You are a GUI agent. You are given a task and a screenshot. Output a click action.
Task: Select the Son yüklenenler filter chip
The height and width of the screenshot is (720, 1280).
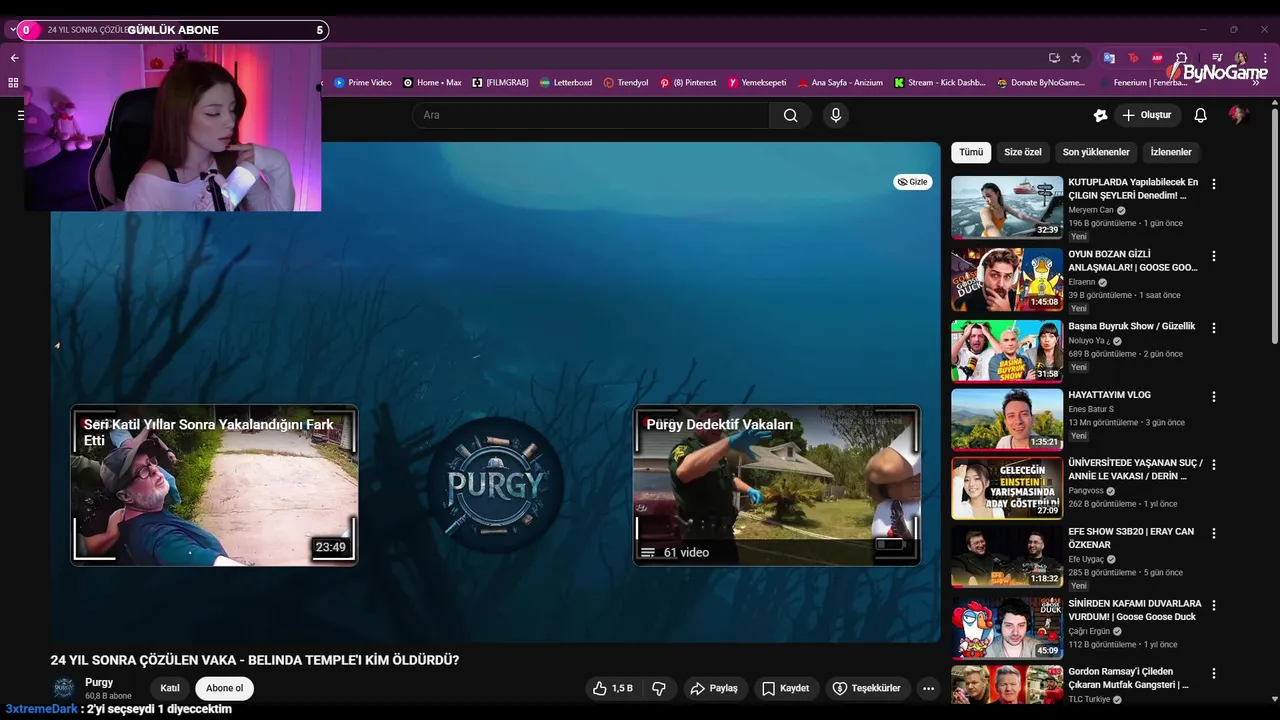(x=1096, y=152)
